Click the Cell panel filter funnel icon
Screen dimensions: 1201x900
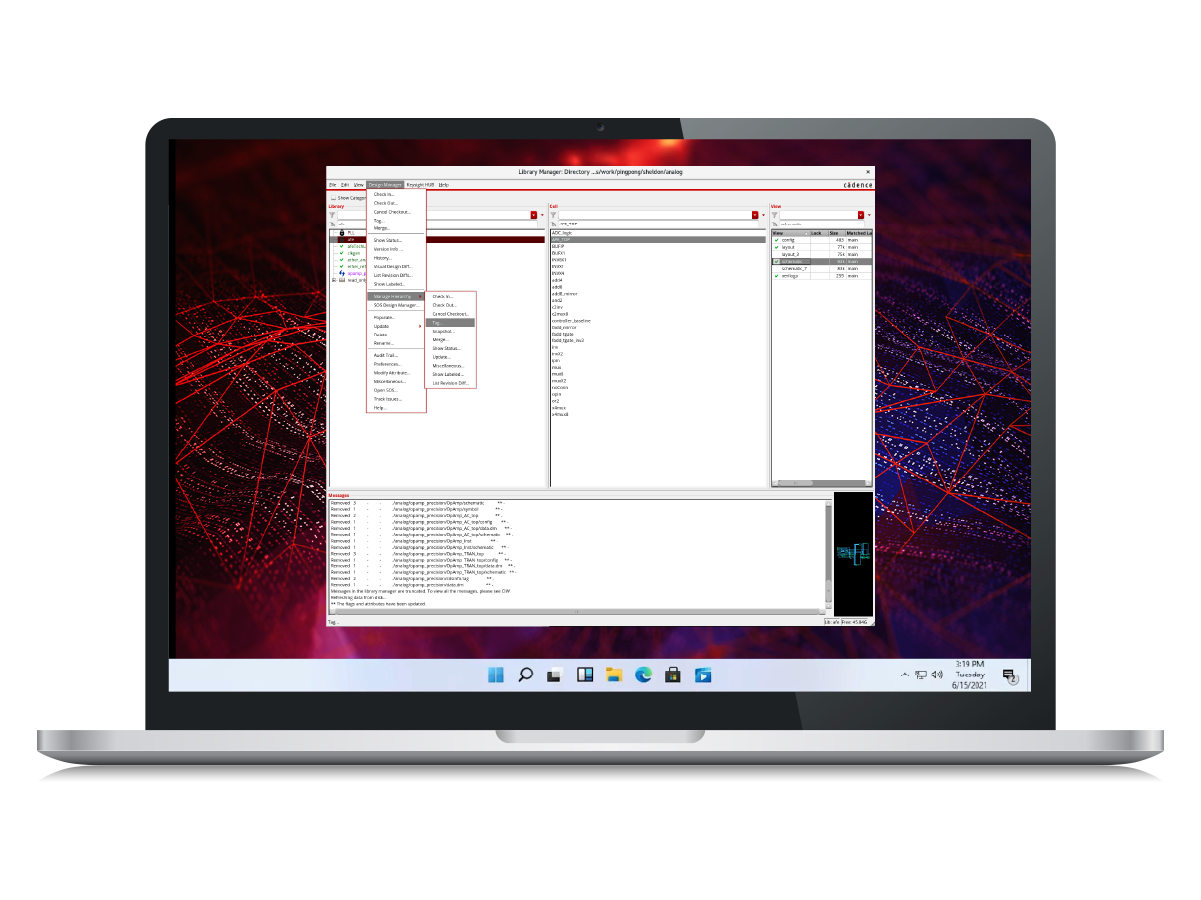pyautogui.click(x=554, y=216)
